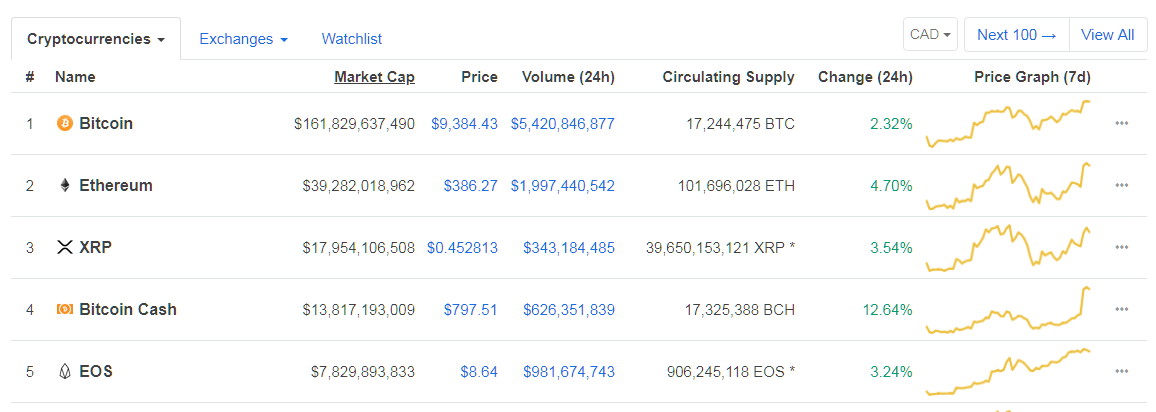1156x412 pixels.
Task: Open Bitcoin price link $9,384.43
Action: 464,124
